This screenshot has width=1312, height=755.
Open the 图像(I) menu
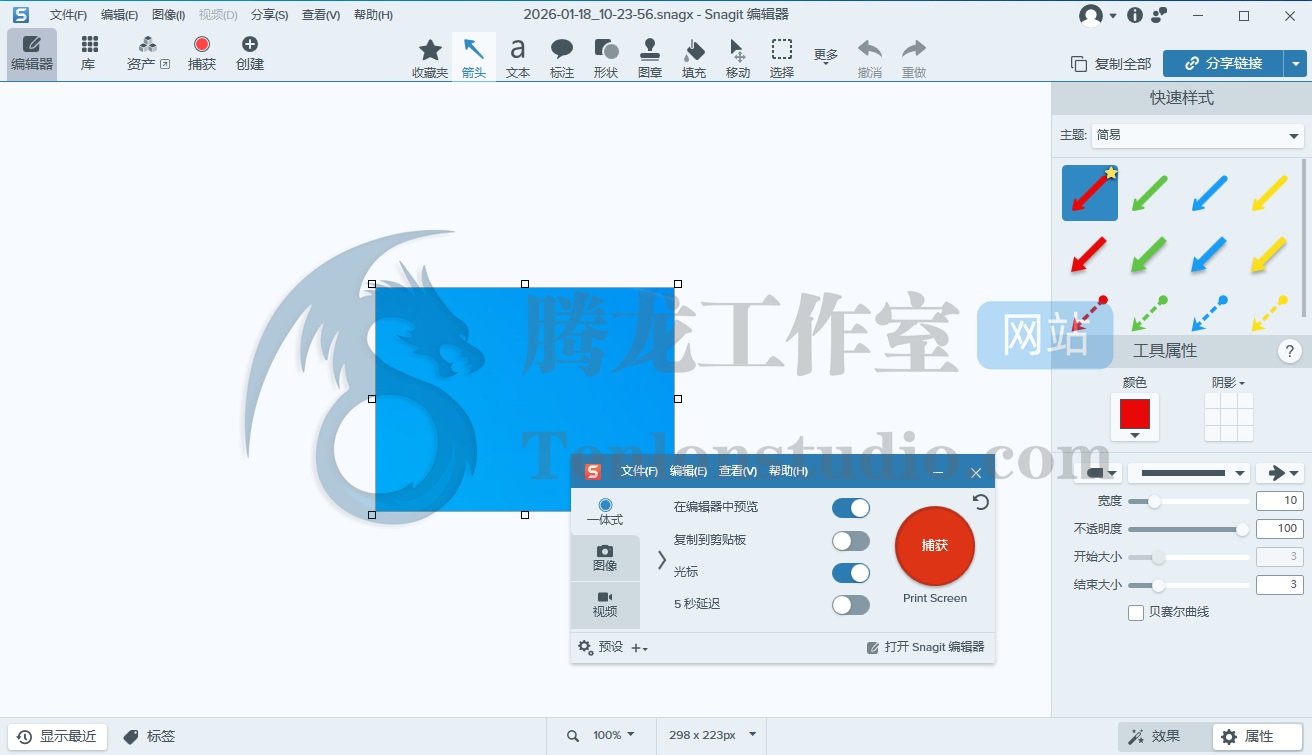[168, 15]
